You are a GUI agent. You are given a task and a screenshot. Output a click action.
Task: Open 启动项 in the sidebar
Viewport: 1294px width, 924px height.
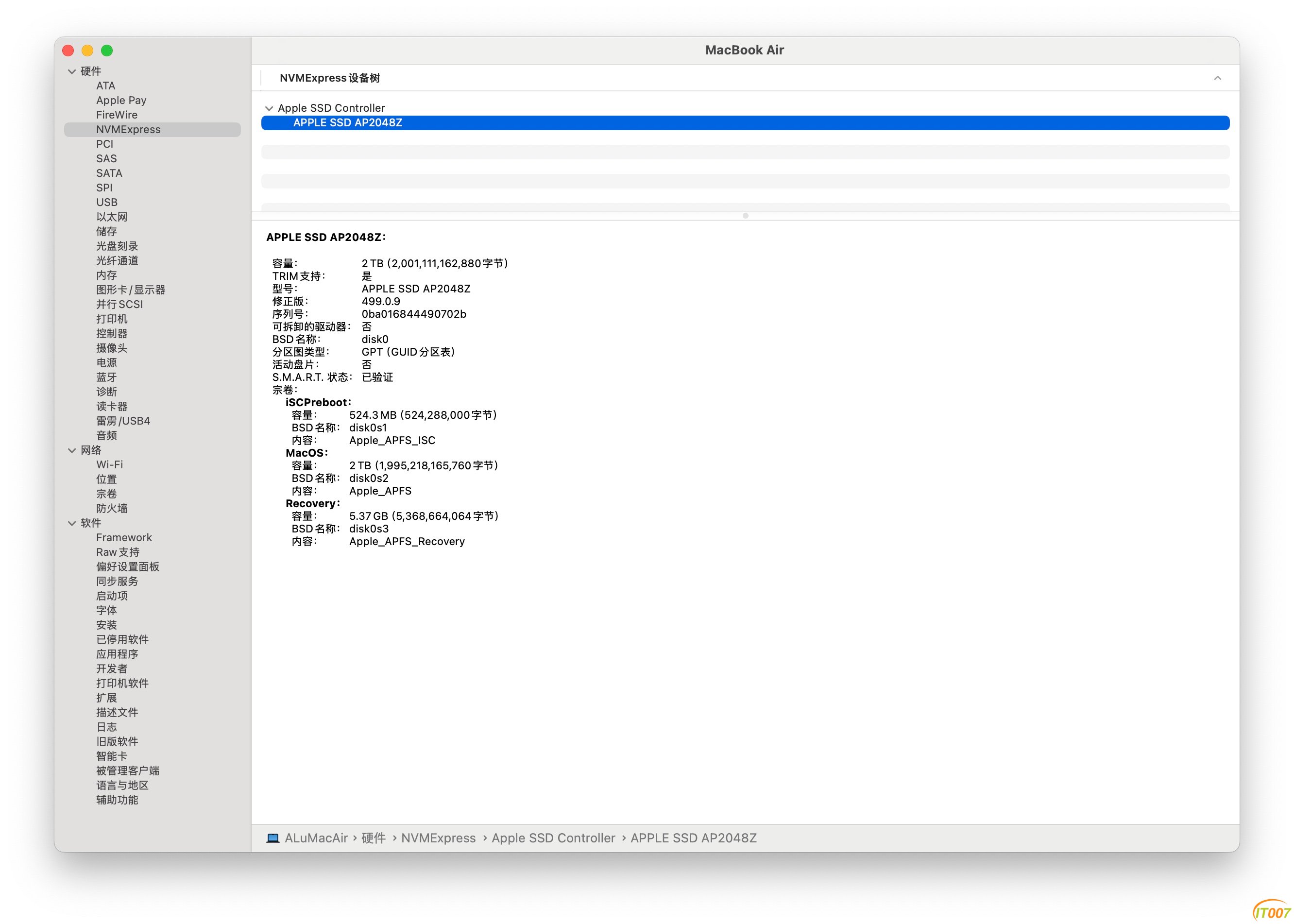click(112, 596)
